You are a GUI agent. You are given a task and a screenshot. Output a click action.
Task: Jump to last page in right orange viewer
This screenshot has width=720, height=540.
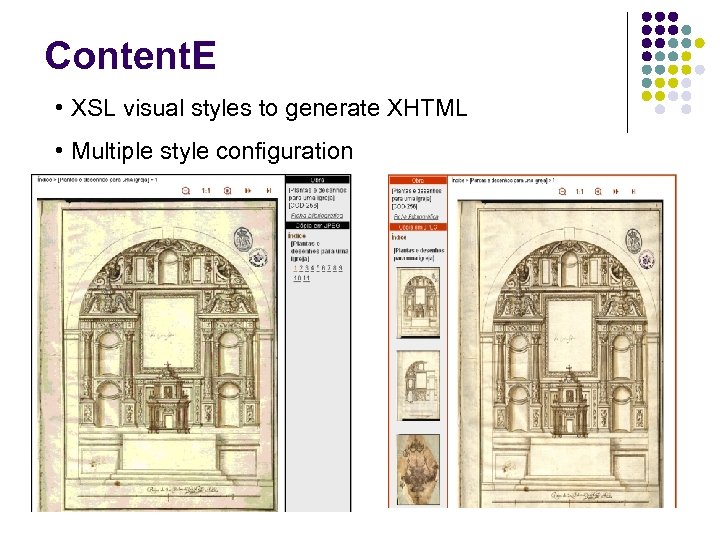634,191
